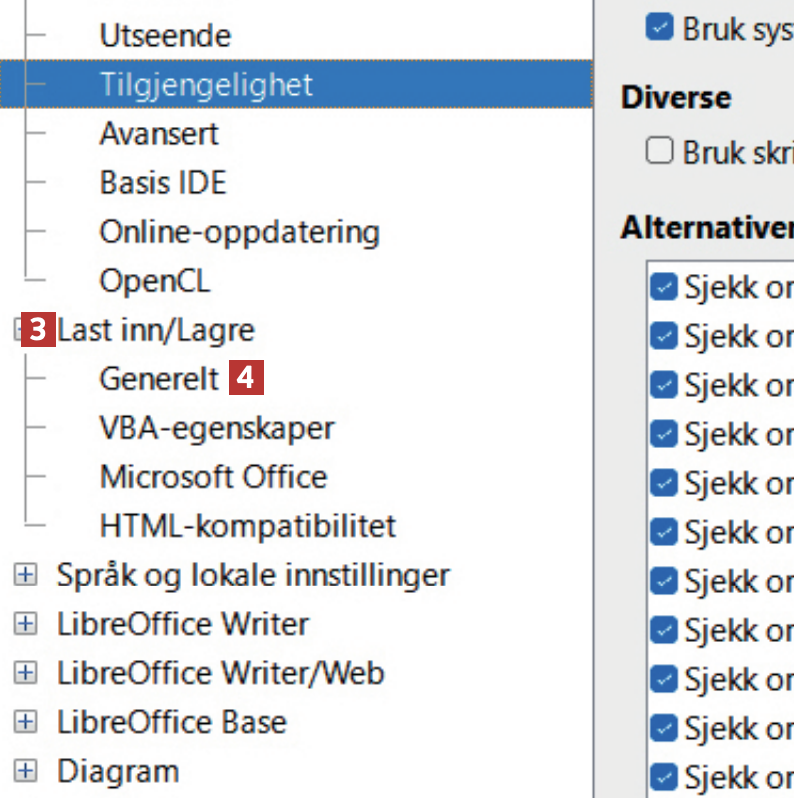Open Online-oppdatering settings

click(239, 232)
